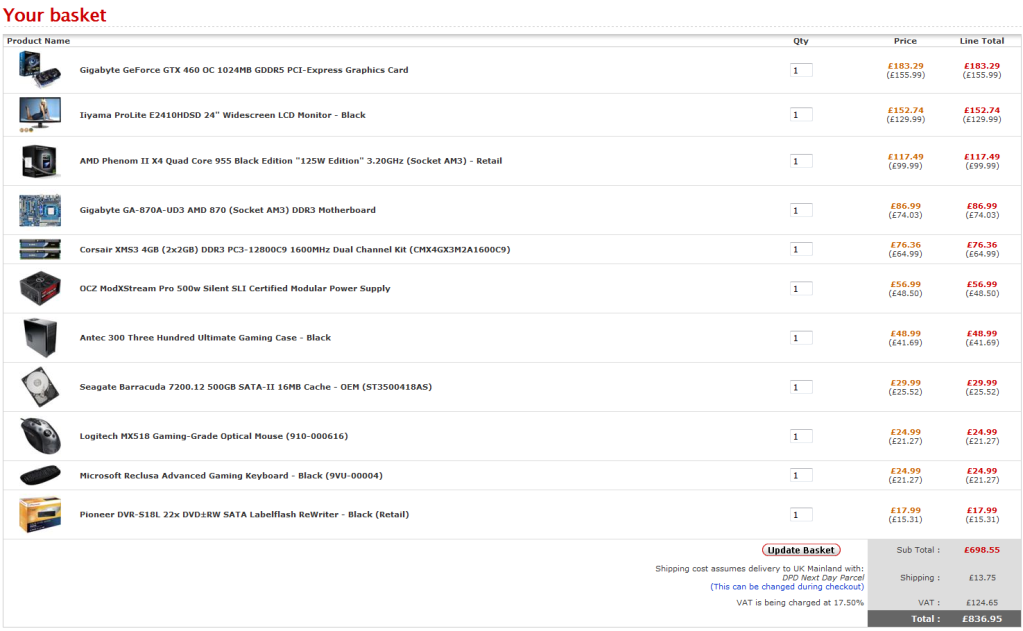Click the Antec 300 case thumbnail
The image size is (1023, 631).
[x=39, y=337]
